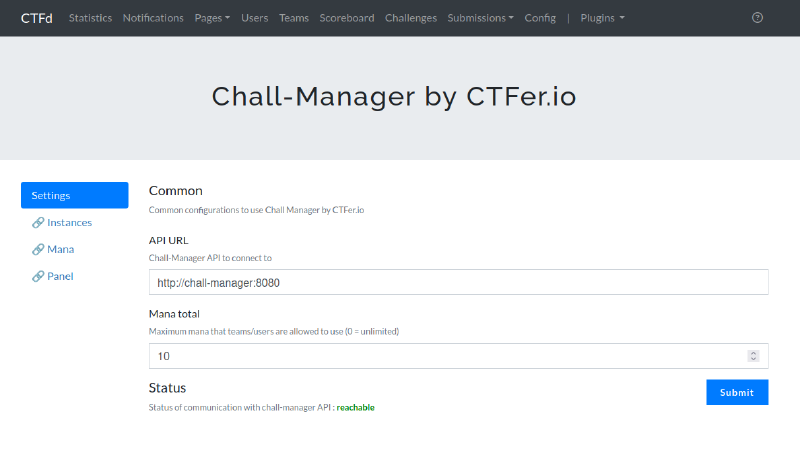Submit the Chall-Manager settings
The height and width of the screenshot is (463, 800).
pyautogui.click(x=737, y=392)
